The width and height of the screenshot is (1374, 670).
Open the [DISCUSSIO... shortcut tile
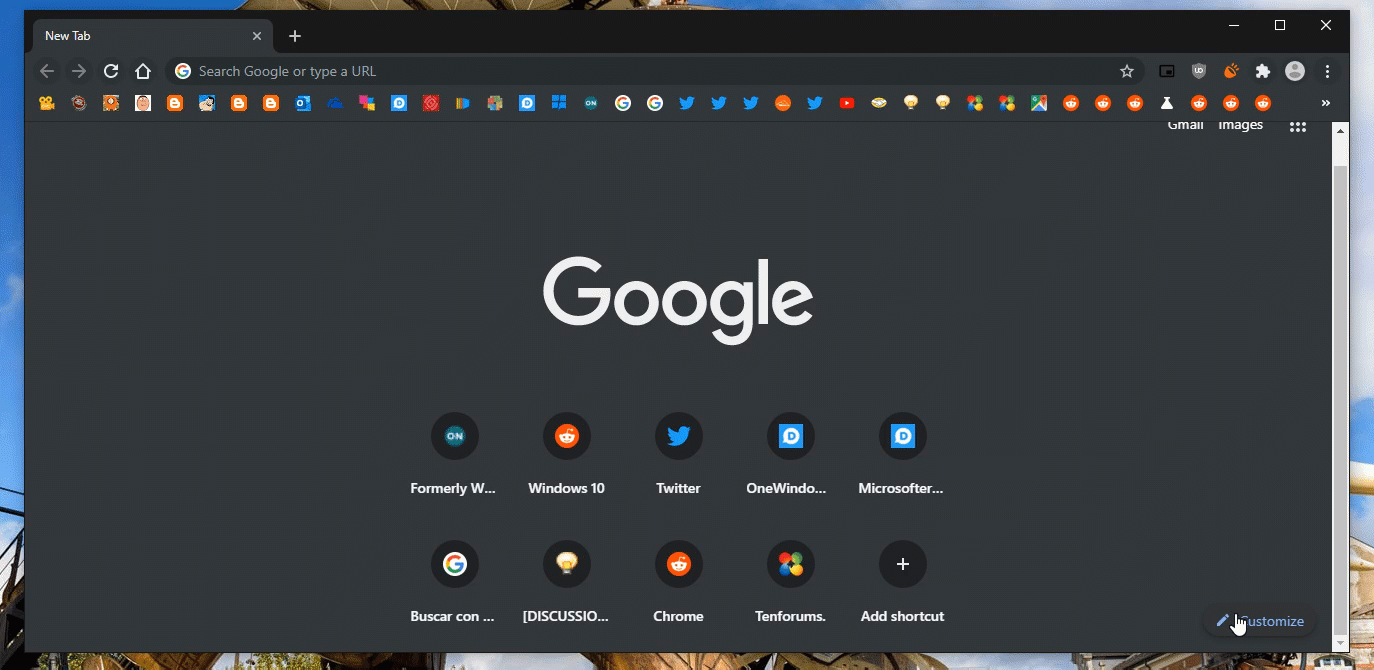point(567,584)
